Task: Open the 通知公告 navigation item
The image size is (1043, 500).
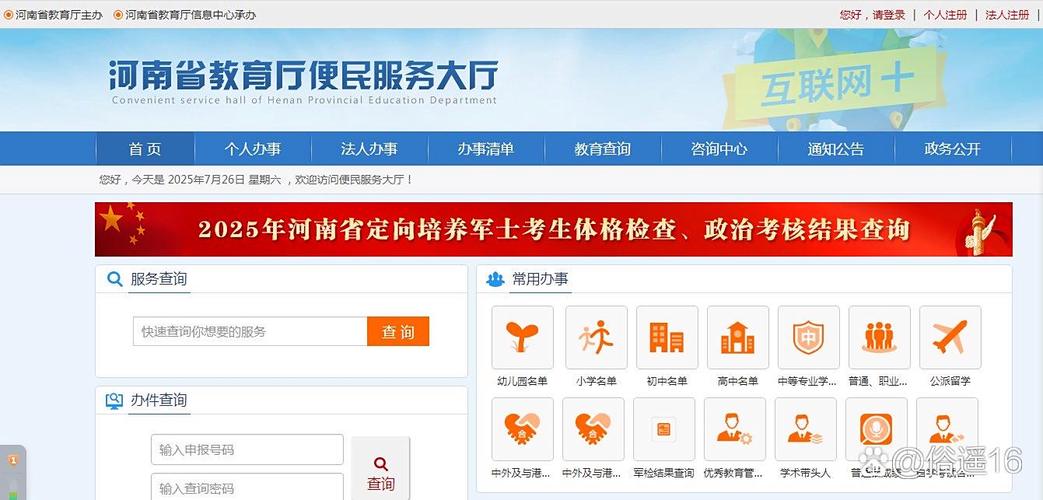Action: point(836,149)
